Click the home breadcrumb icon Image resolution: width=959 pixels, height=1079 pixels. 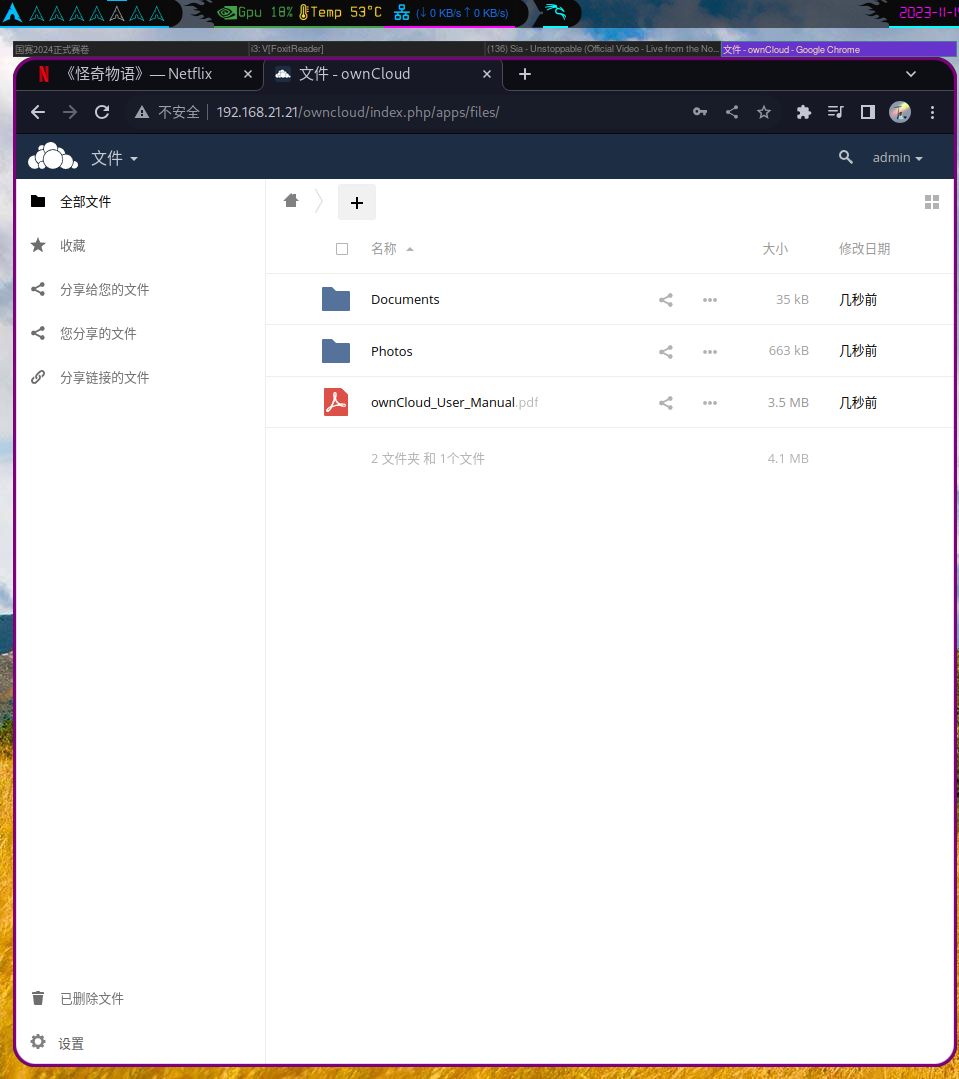pos(290,201)
